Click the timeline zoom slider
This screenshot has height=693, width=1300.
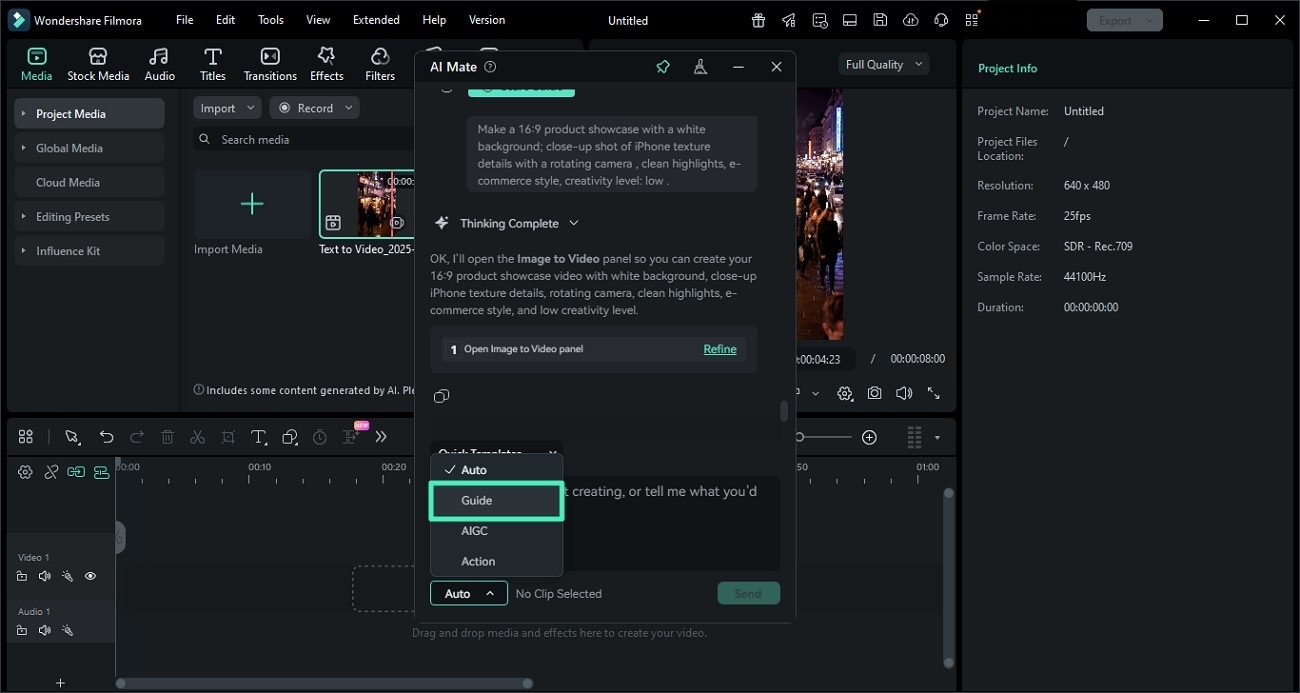point(825,437)
